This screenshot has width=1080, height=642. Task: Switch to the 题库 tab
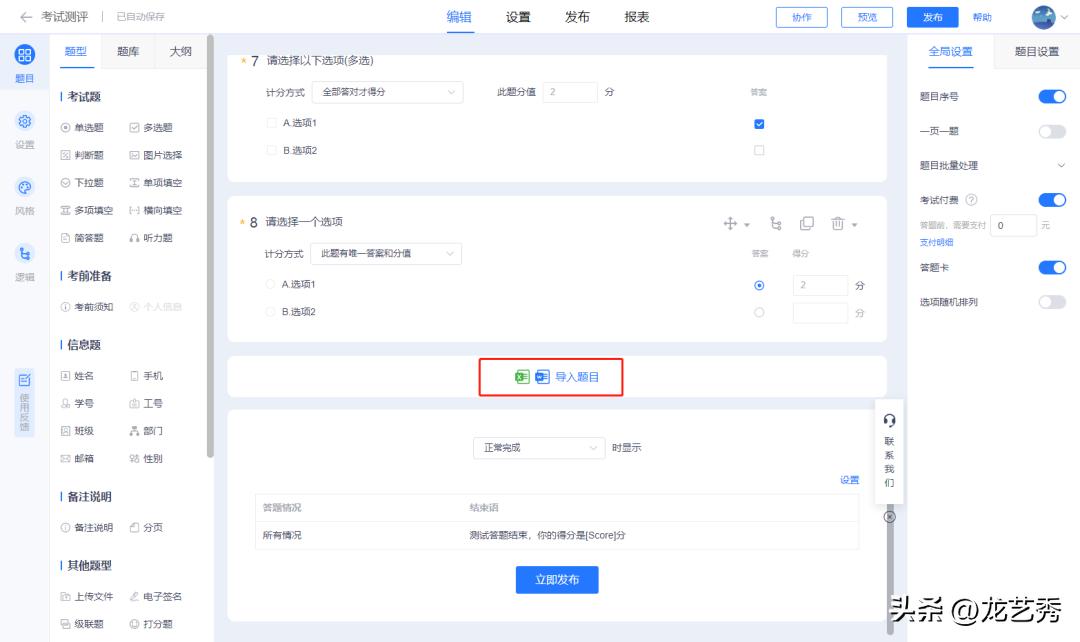pos(128,51)
